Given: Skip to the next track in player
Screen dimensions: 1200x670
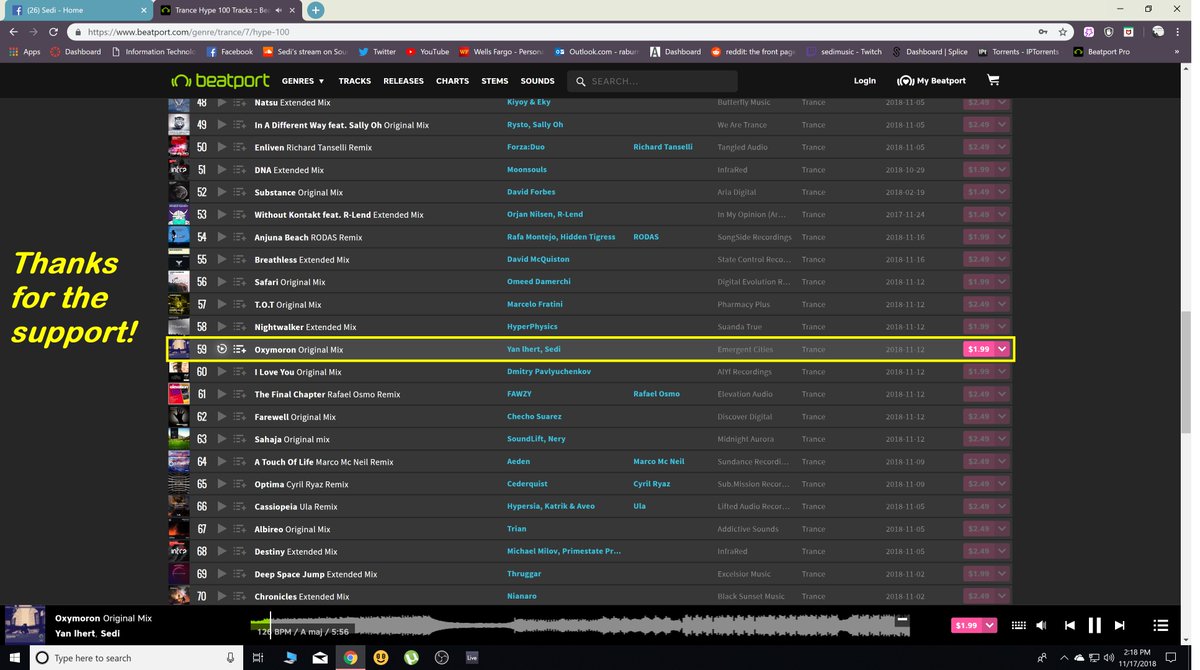Looking at the screenshot, I should tap(1120, 625).
